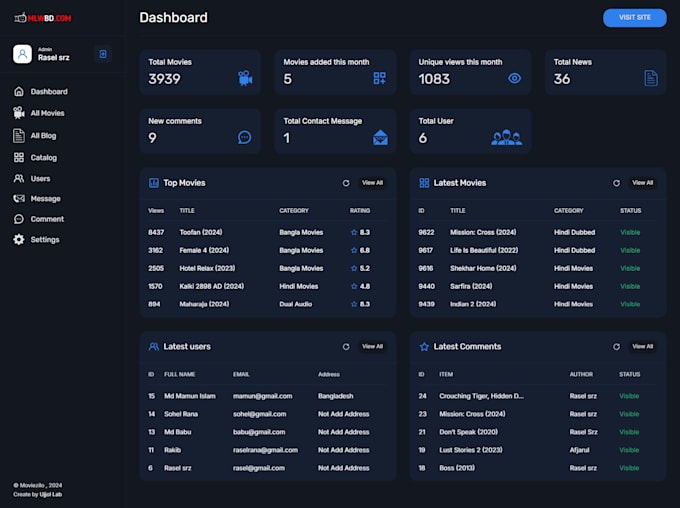The width and height of the screenshot is (680, 508).
Task: Click the Catalog grid icon in sidebar
Action: click(x=19, y=157)
